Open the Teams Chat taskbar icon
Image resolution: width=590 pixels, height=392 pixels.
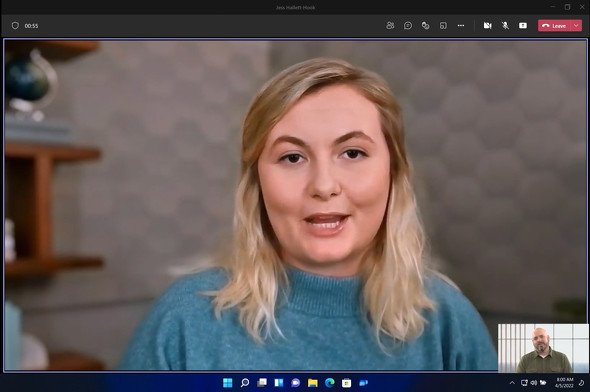[x=296, y=383]
